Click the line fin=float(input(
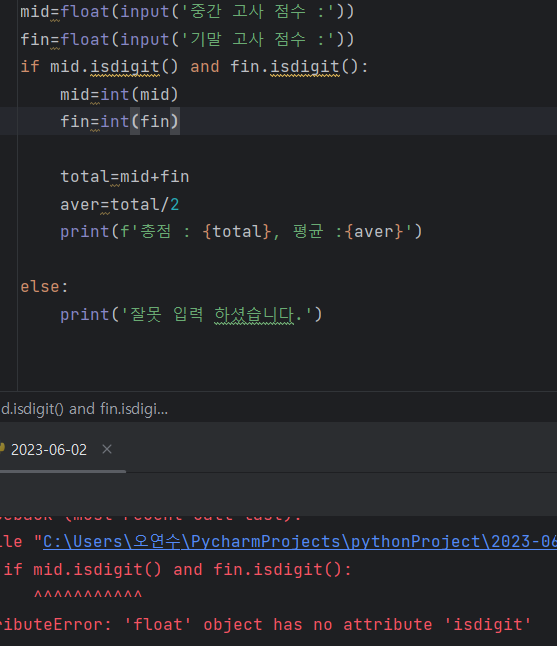 tap(187, 40)
